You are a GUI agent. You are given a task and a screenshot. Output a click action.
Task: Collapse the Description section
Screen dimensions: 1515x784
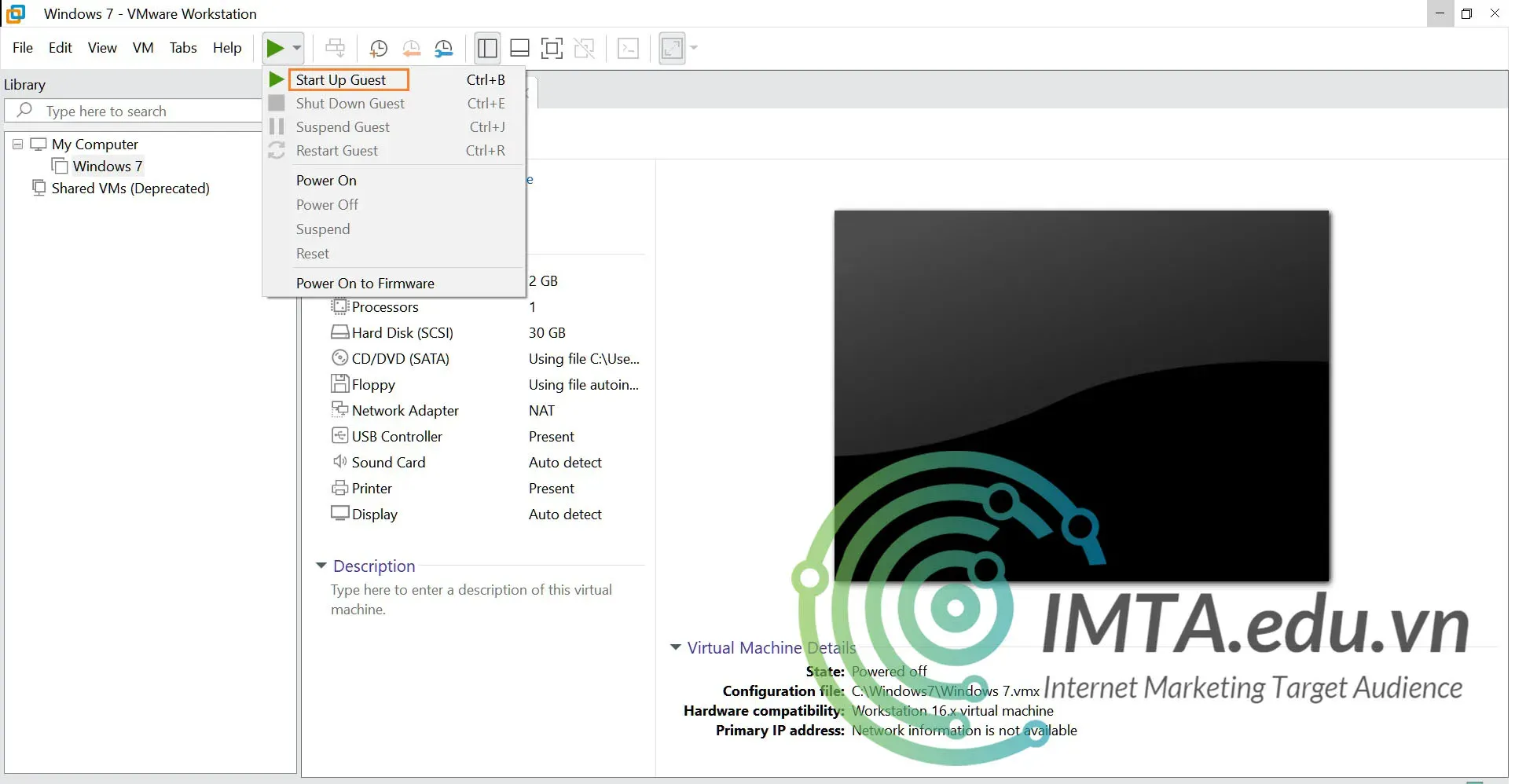click(321, 566)
